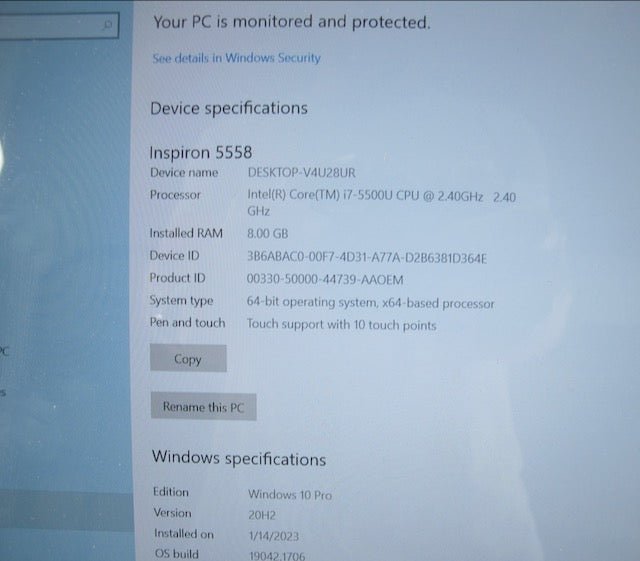640x561 pixels.
Task: Click the Copy button under device specifications
Action: click(x=188, y=358)
